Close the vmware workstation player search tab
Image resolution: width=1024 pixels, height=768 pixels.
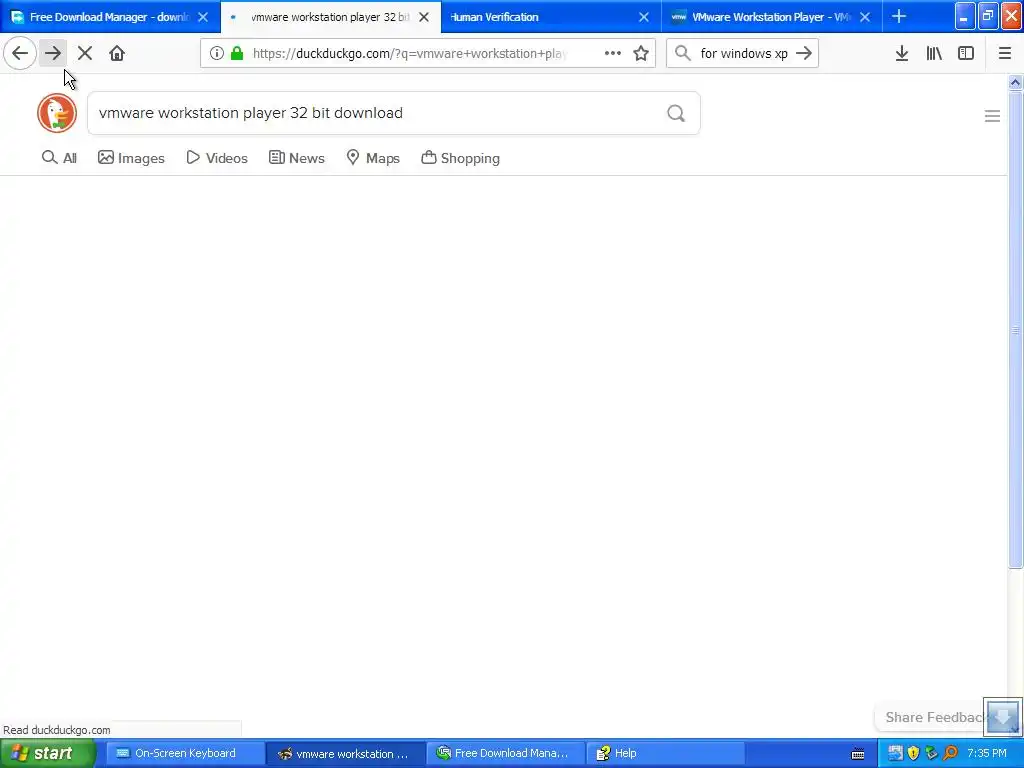pyautogui.click(x=424, y=17)
